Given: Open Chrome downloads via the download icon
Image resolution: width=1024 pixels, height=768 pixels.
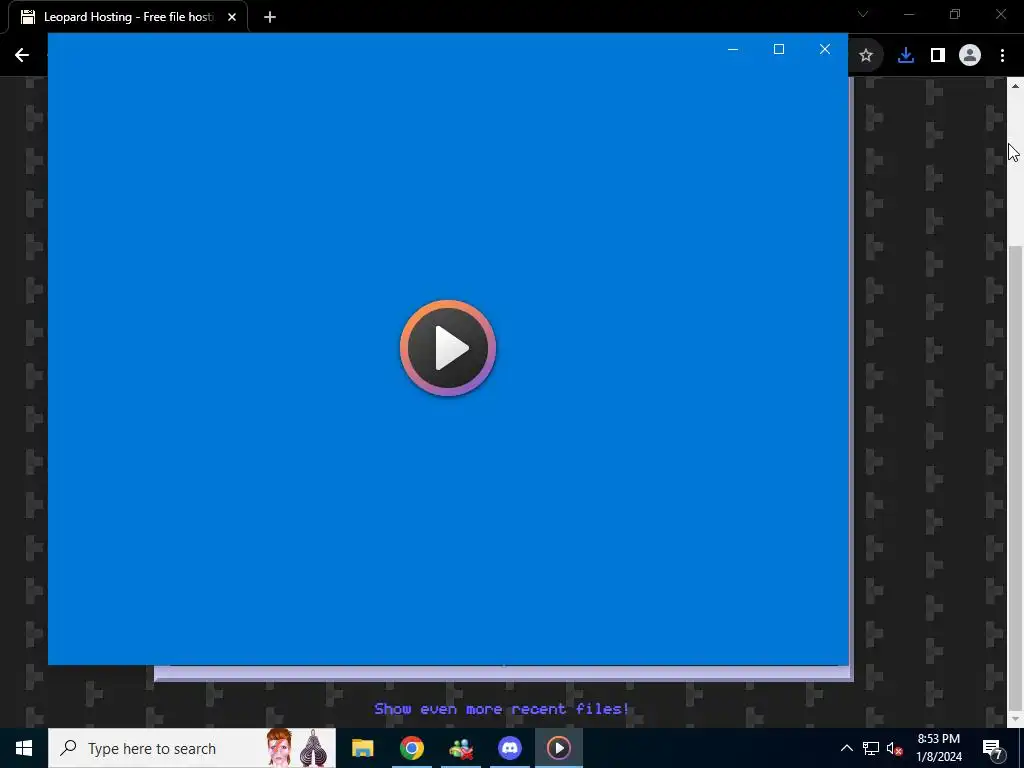Looking at the screenshot, I should (x=905, y=56).
